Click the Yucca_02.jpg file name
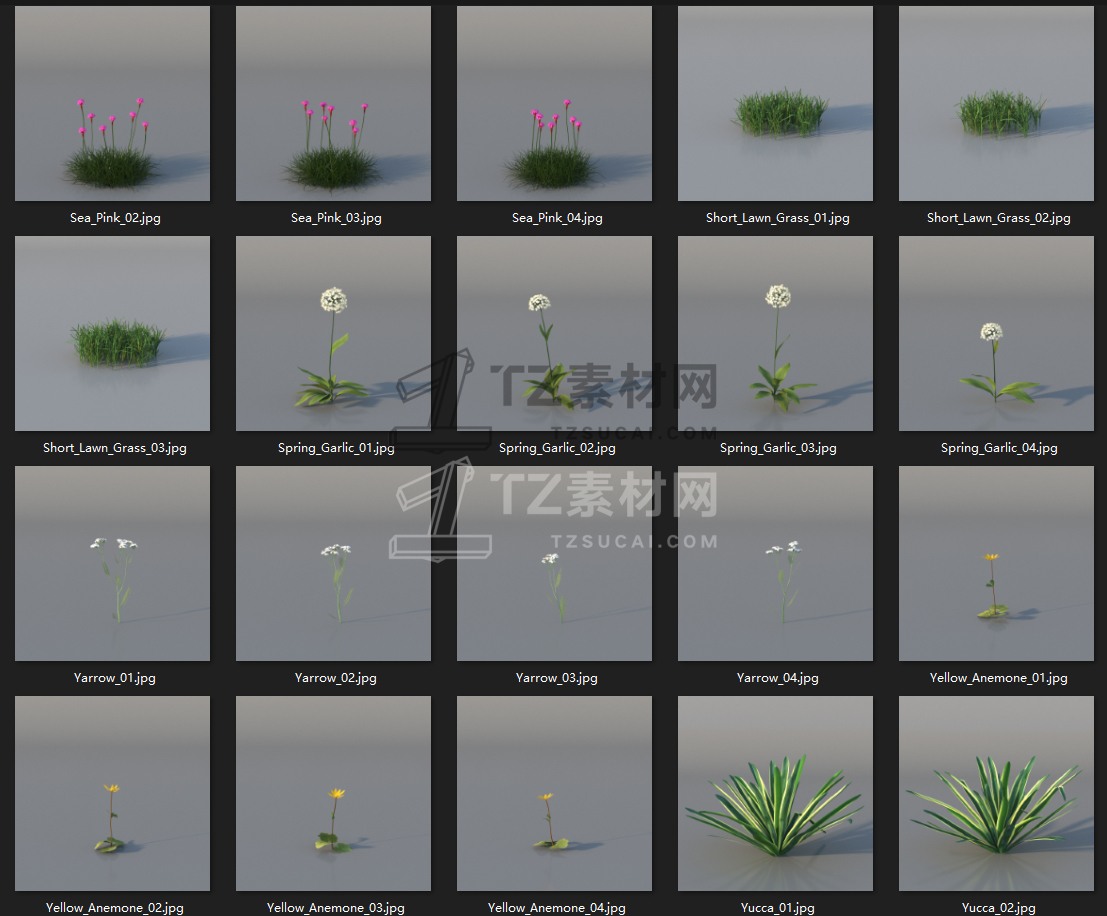Viewport: 1107px width, 916px height. [998, 908]
